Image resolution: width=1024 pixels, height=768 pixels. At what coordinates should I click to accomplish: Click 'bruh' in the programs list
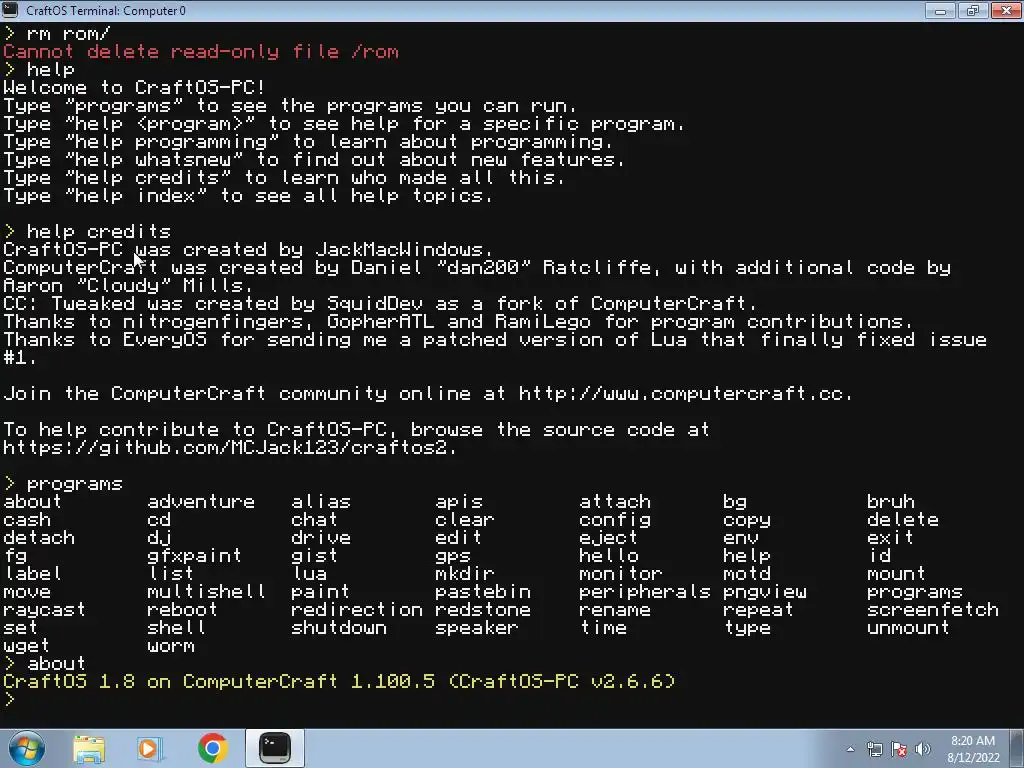891,502
